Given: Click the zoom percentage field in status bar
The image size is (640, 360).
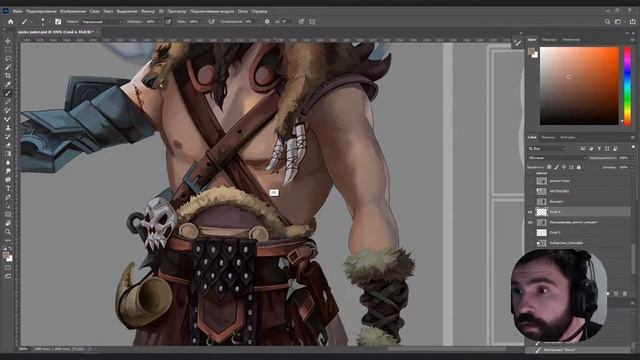Looking at the screenshot, I should [x=23, y=349].
